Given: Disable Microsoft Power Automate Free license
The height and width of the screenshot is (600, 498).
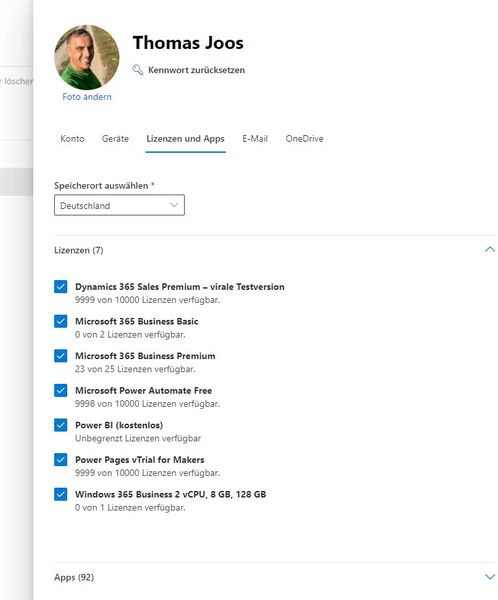Looking at the screenshot, I should click(x=60, y=390).
